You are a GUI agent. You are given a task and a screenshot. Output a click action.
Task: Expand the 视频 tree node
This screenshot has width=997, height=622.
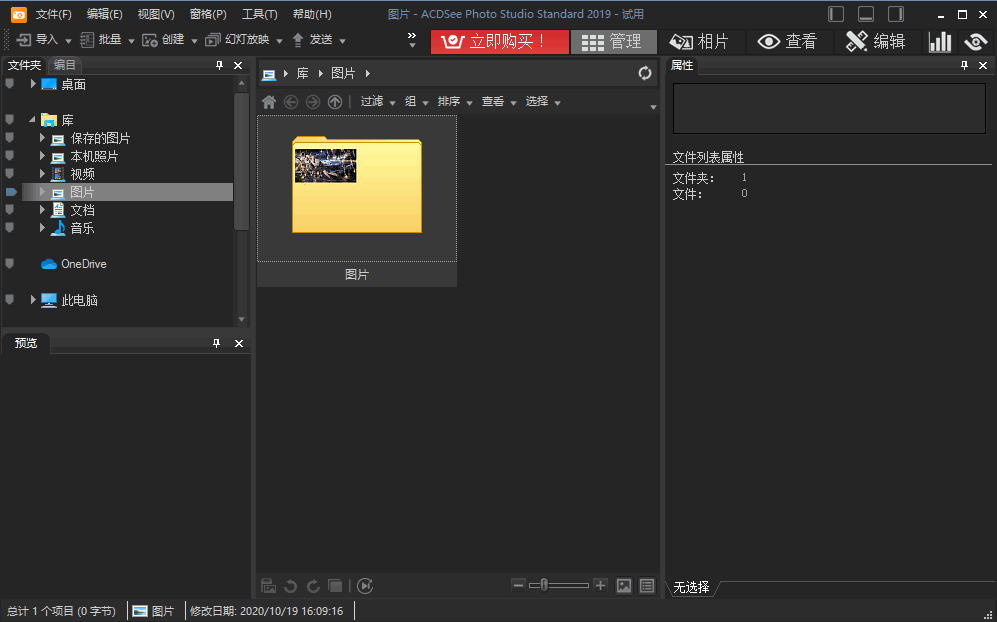[43, 174]
